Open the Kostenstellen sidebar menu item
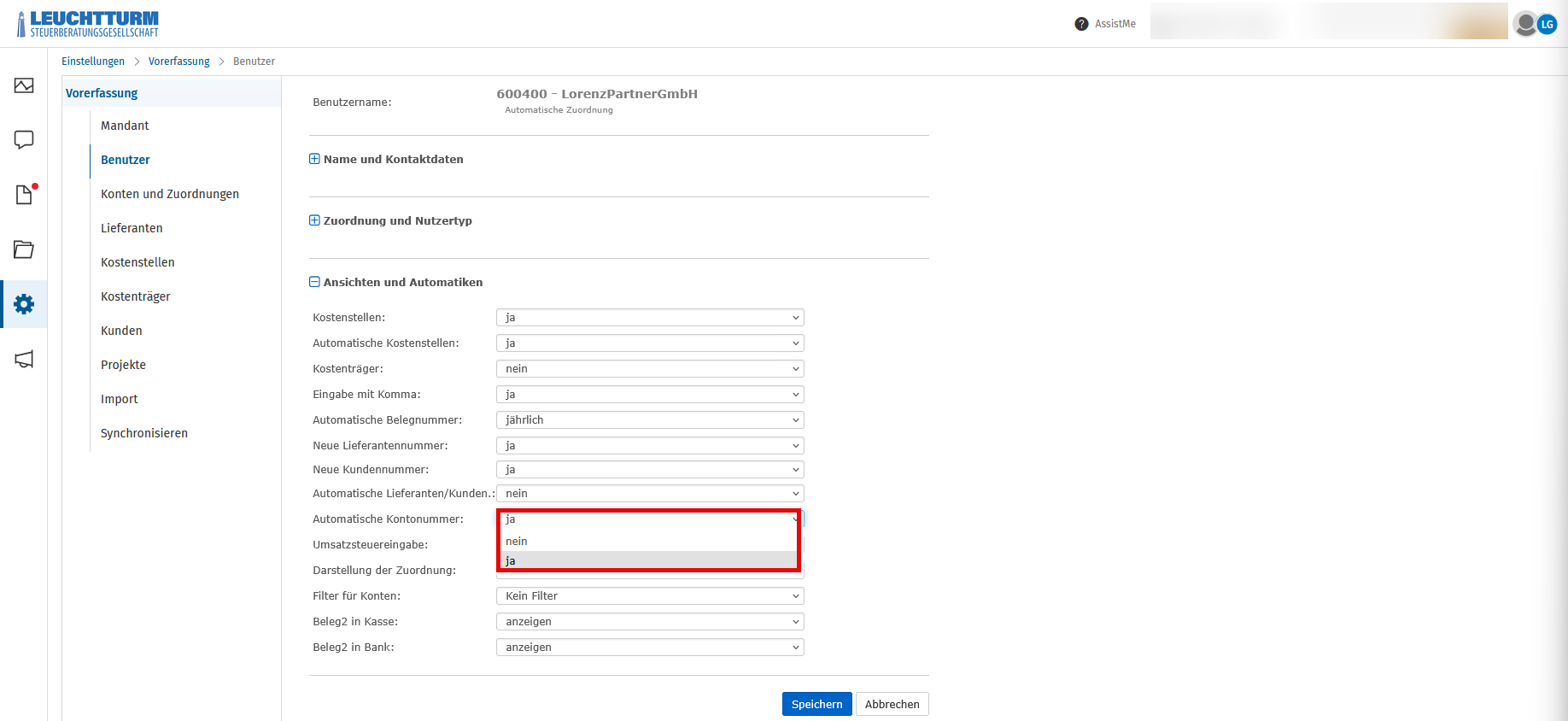The height and width of the screenshot is (721, 1568). pos(137,262)
